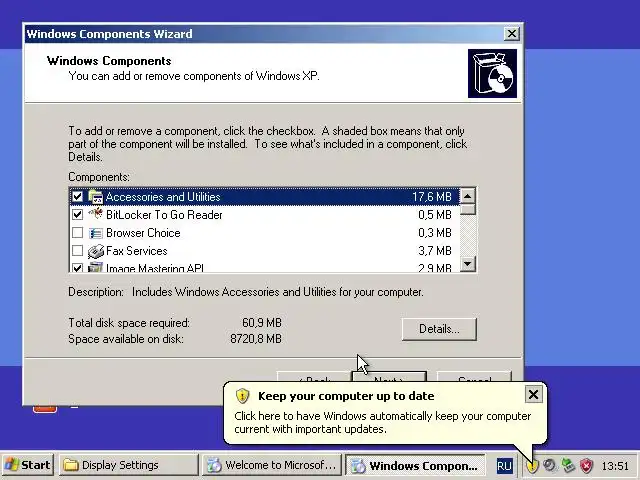
Task: Click the Keep your computer up to date balloon text
Action: [382, 422]
